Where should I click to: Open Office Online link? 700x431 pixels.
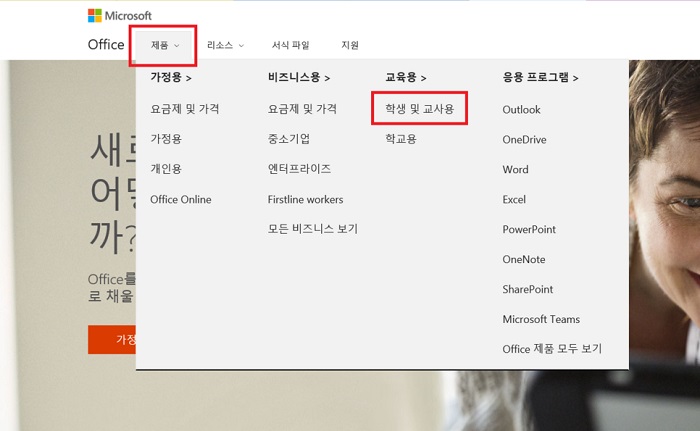click(x=181, y=199)
